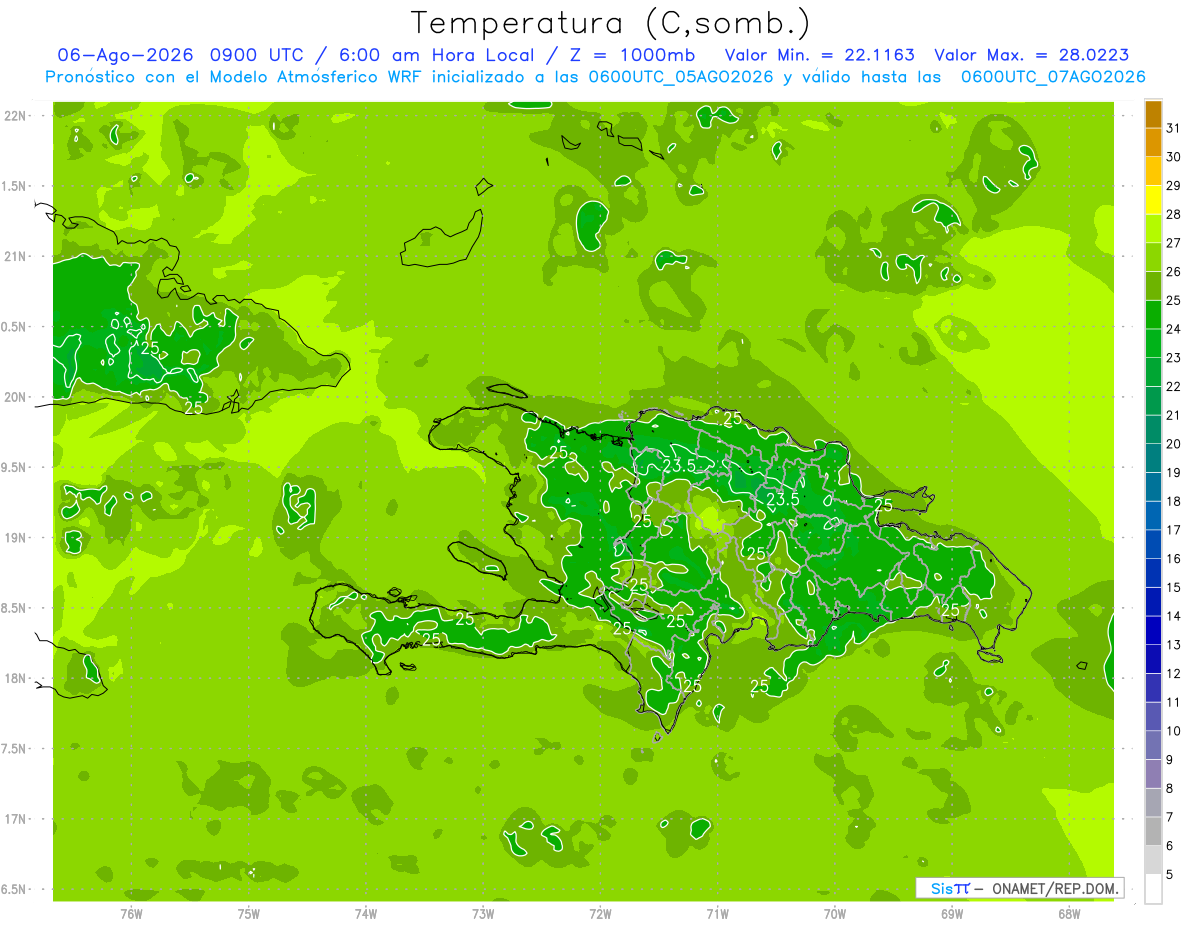Click the '17N' latitude label

[15, 819]
